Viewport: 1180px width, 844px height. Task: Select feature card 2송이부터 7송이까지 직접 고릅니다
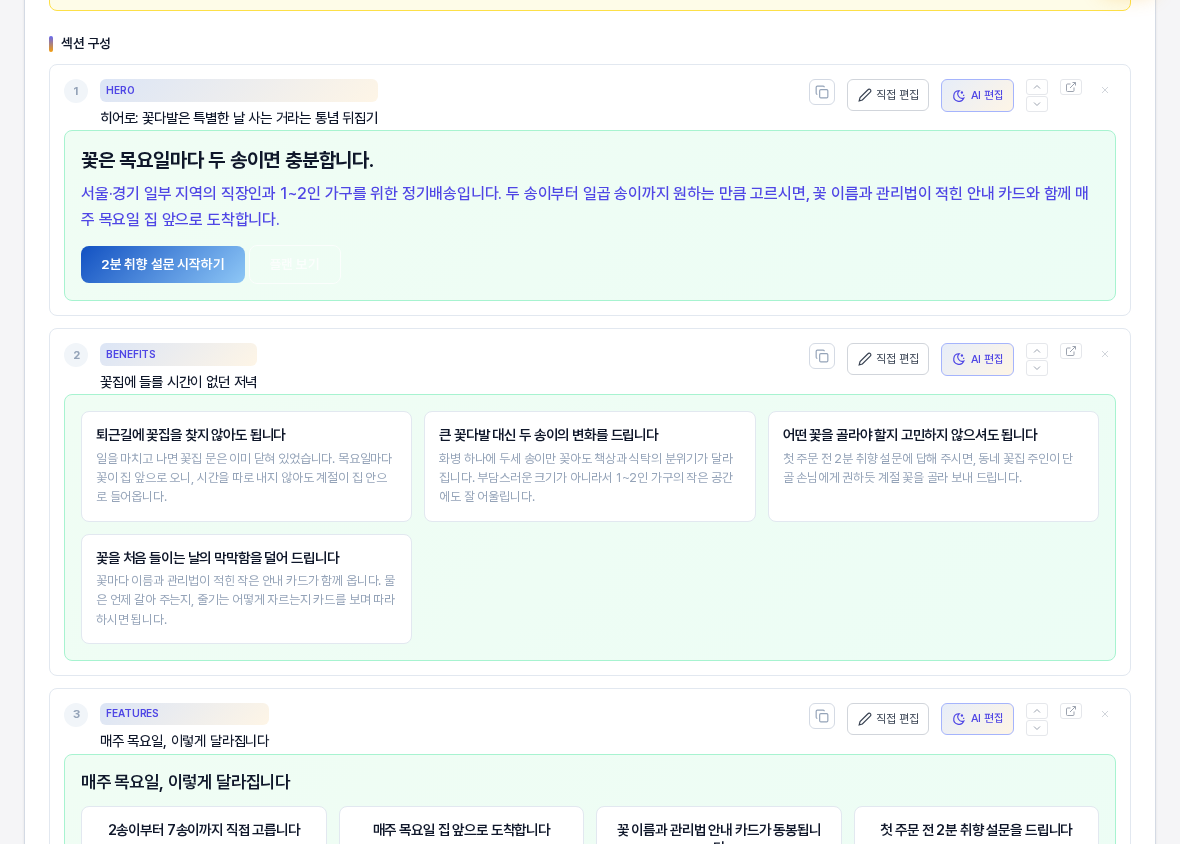[204, 825]
